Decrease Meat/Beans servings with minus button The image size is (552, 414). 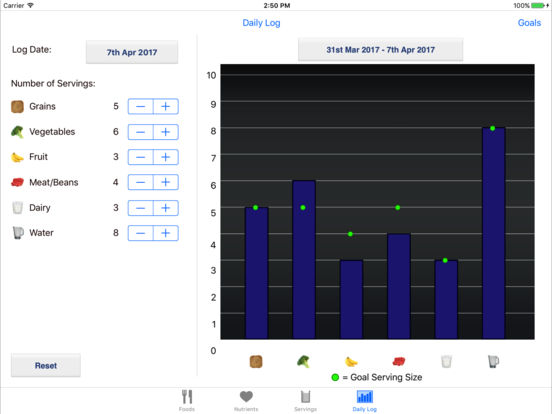tap(140, 182)
